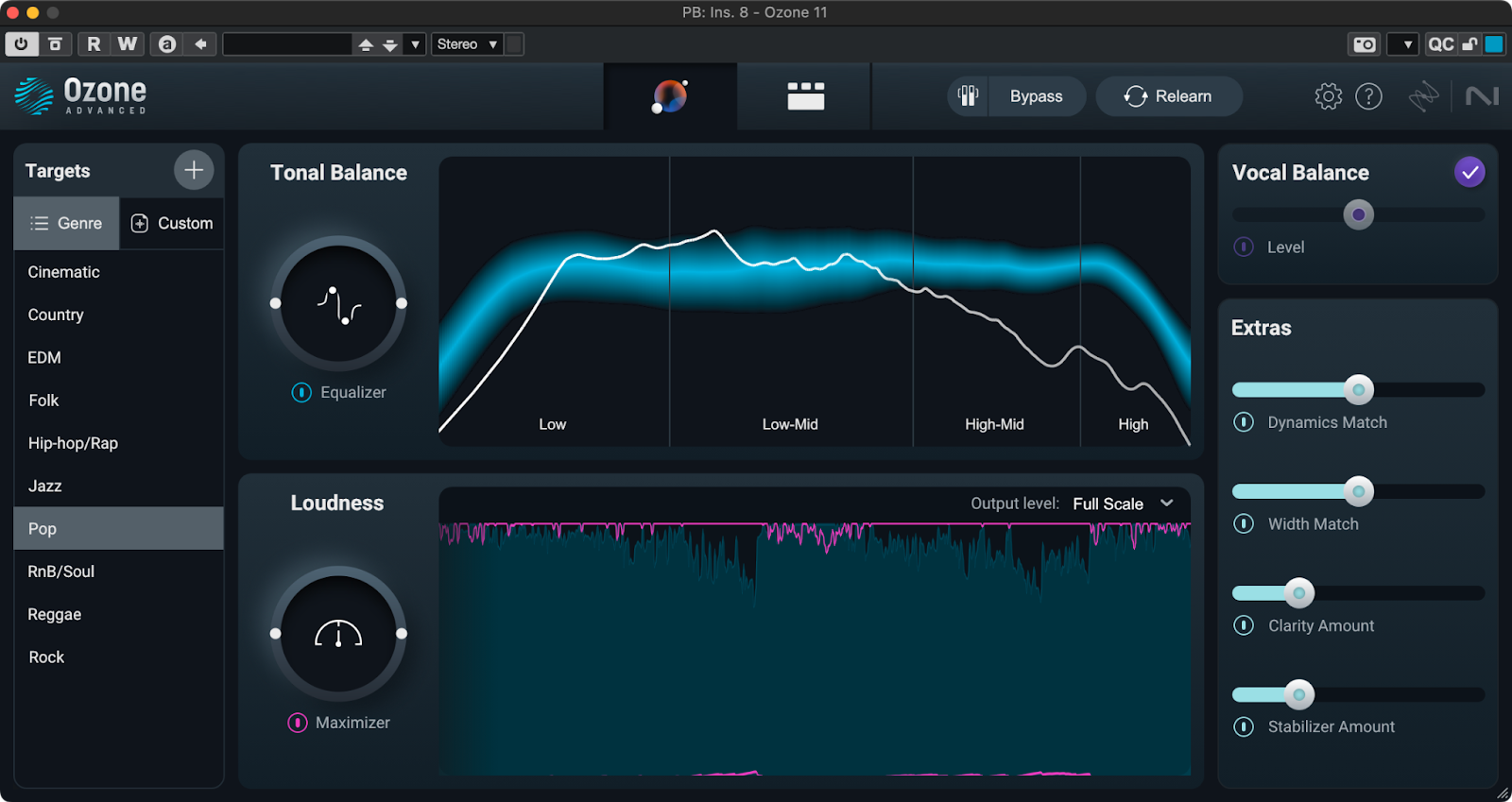
Task: Open the Stereo channel configuration dropdown
Action: (467, 44)
